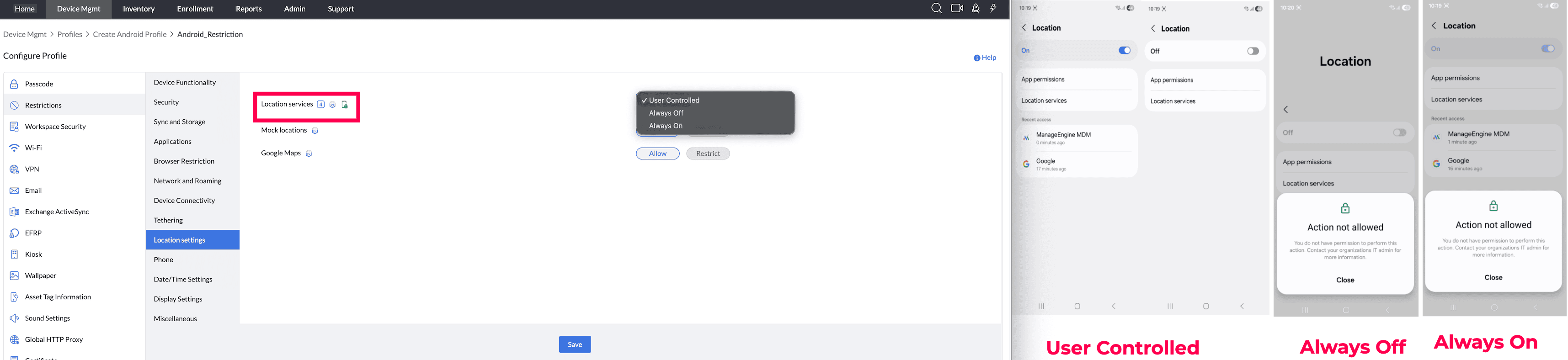This screenshot has width=1568, height=360.
Task: Set Google Maps to Restrict
Action: [x=708, y=154]
